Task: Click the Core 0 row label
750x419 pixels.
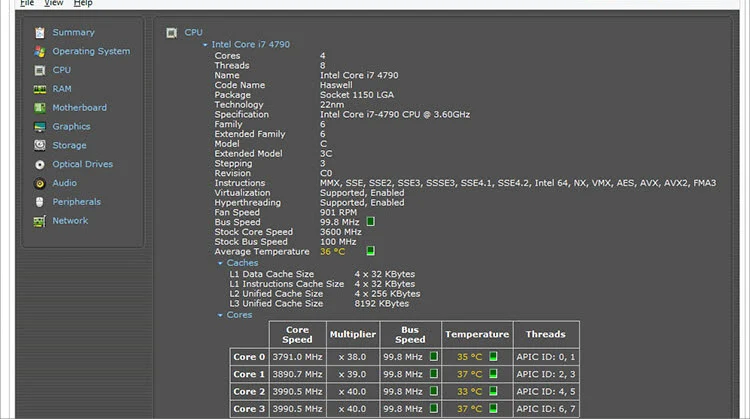Action: click(249, 357)
